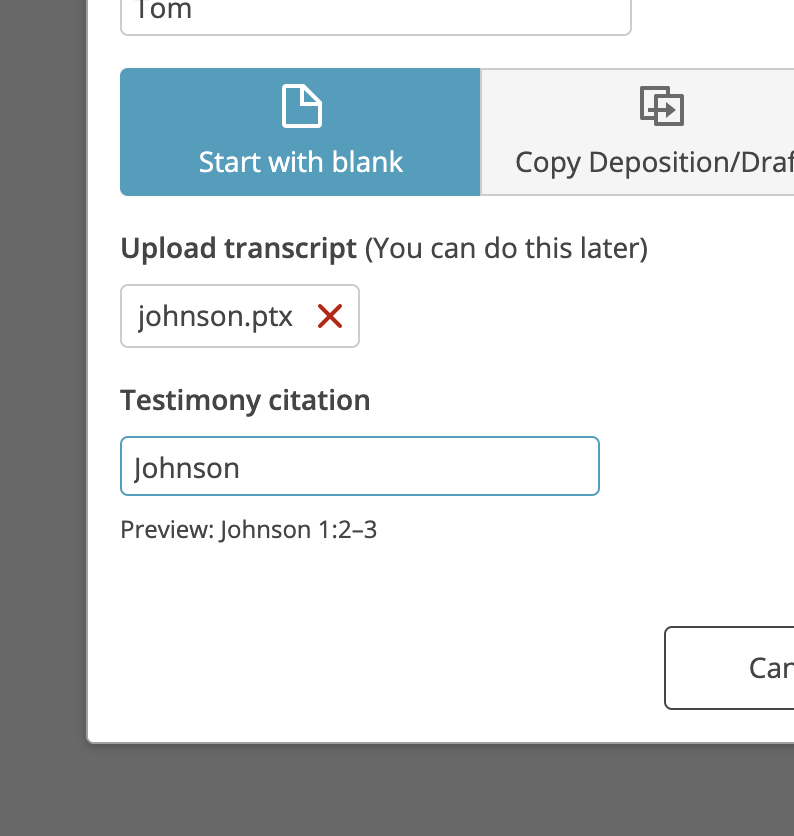Screen dimensions: 794x836
Task: Focus the Testimony citation input field
Action: [360, 466]
